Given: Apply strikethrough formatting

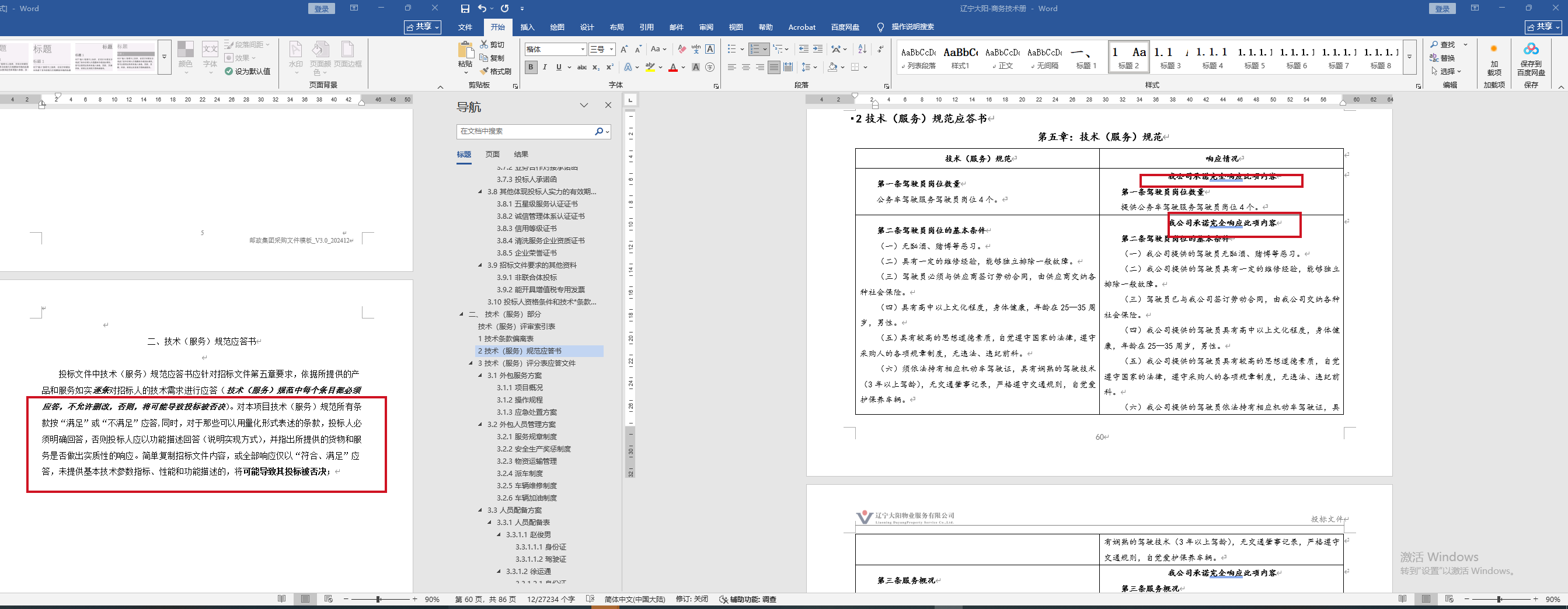Looking at the screenshot, I should 582,68.
